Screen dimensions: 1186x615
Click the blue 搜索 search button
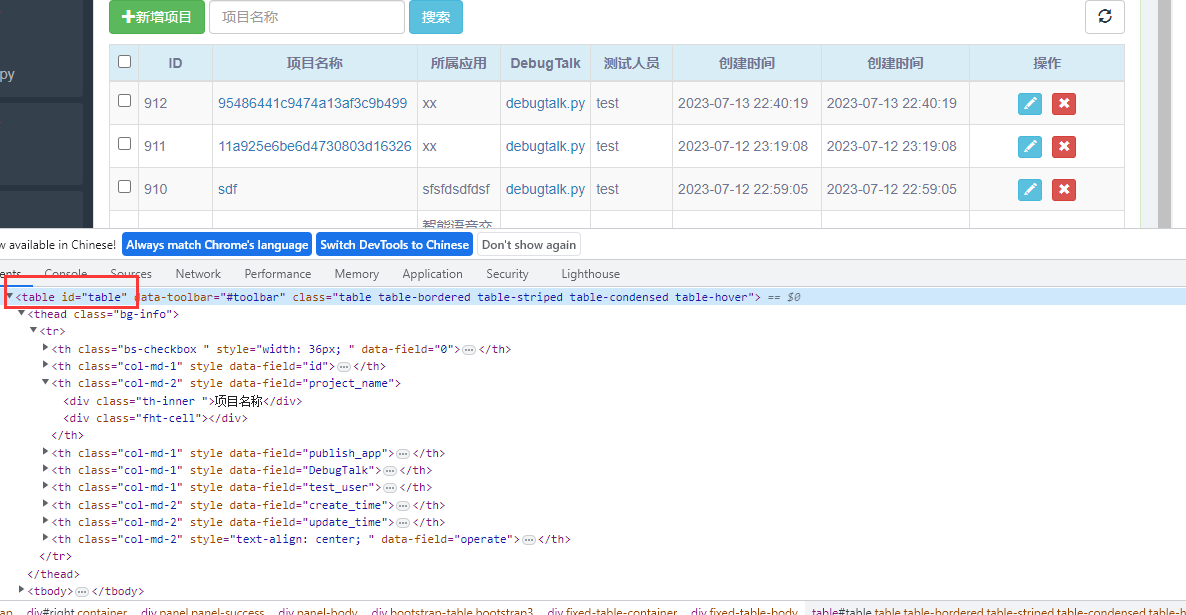click(435, 17)
